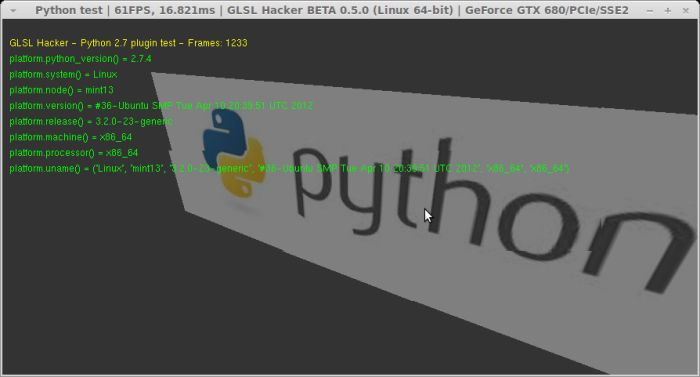Select the 'platform.python_version() = 2.7.4' line
Image resolution: width=700 pixels, height=377 pixels.
coord(80,59)
